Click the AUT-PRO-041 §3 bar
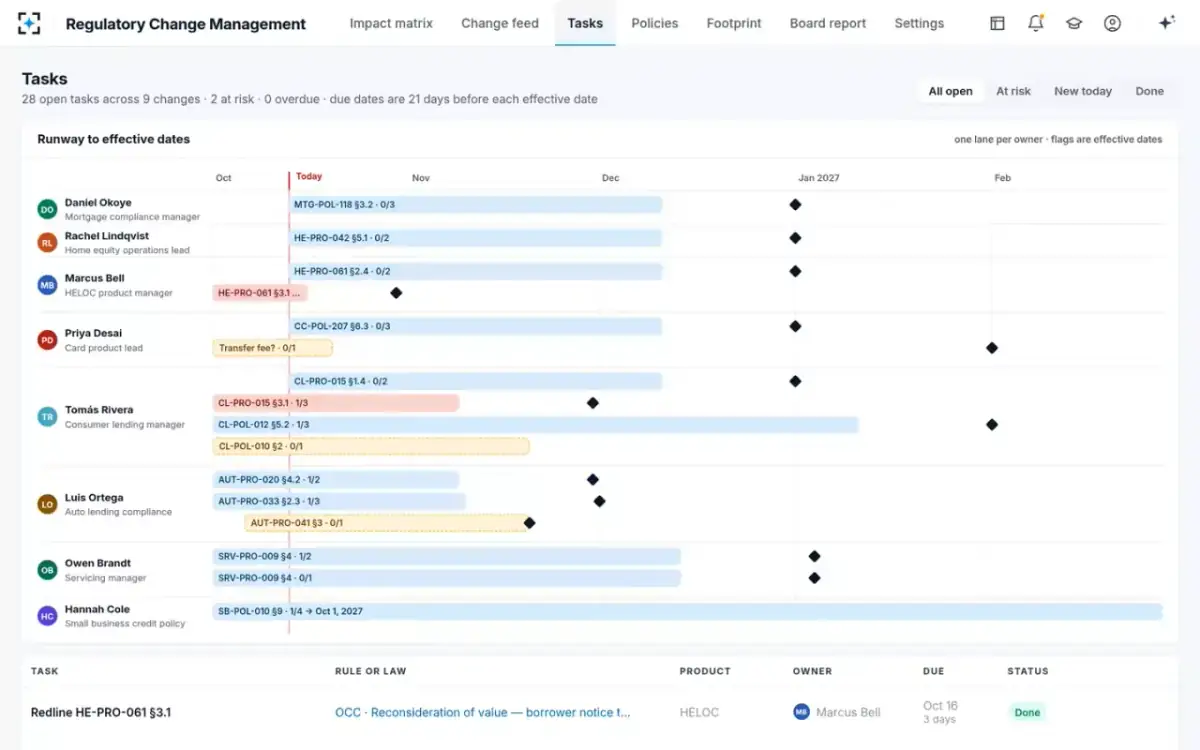1200x750 pixels. 387,523
